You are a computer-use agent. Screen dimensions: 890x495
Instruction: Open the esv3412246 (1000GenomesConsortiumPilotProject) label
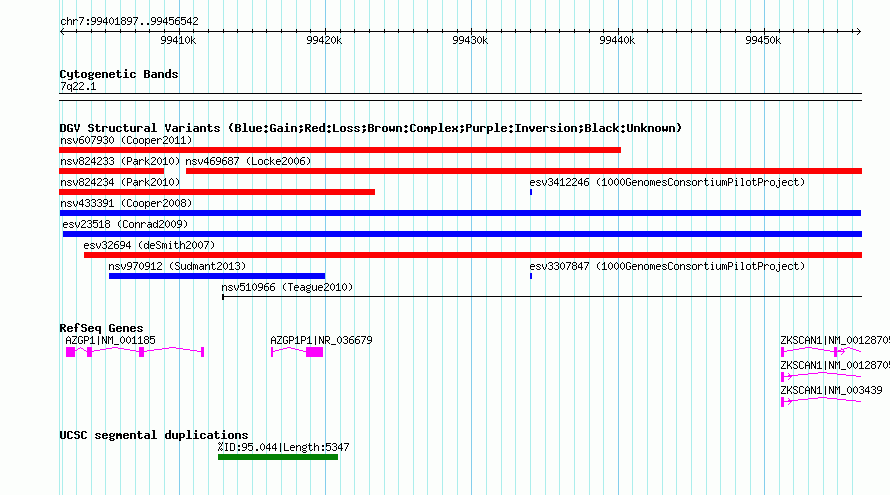[x=667, y=182]
